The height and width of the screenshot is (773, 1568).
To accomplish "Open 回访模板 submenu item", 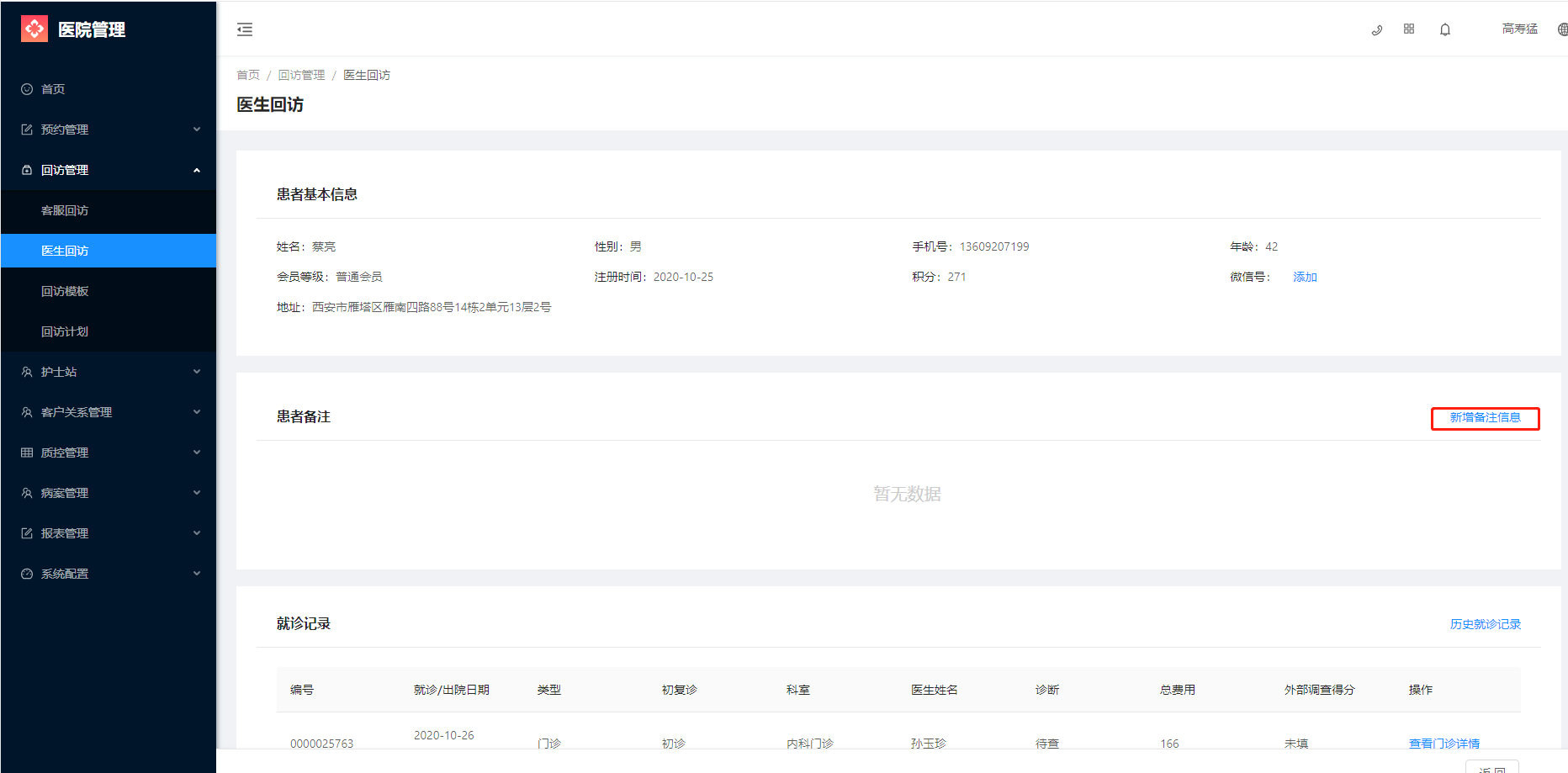I will [x=109, y=291].
